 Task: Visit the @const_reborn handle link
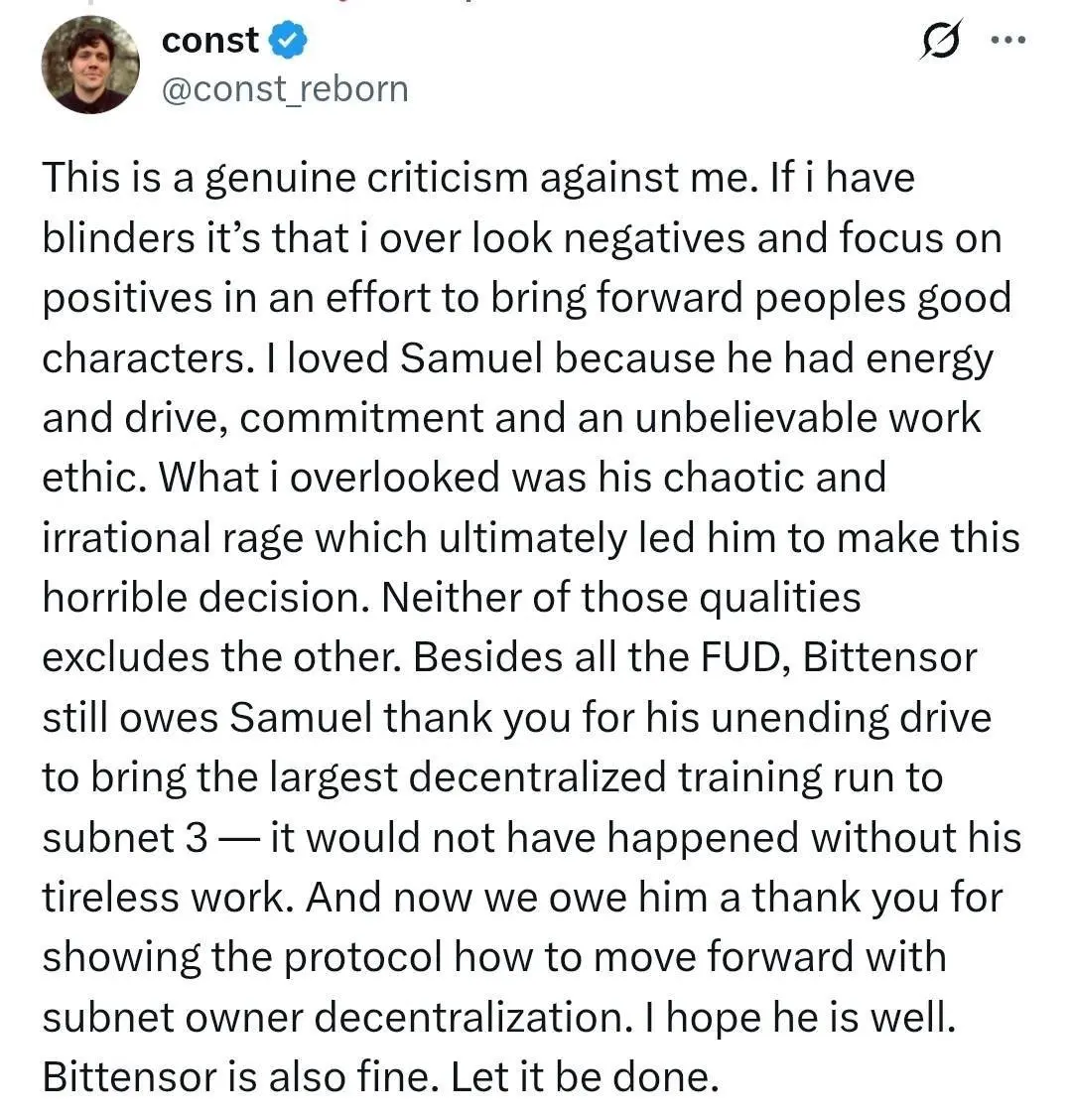click(x=284, y=89)
